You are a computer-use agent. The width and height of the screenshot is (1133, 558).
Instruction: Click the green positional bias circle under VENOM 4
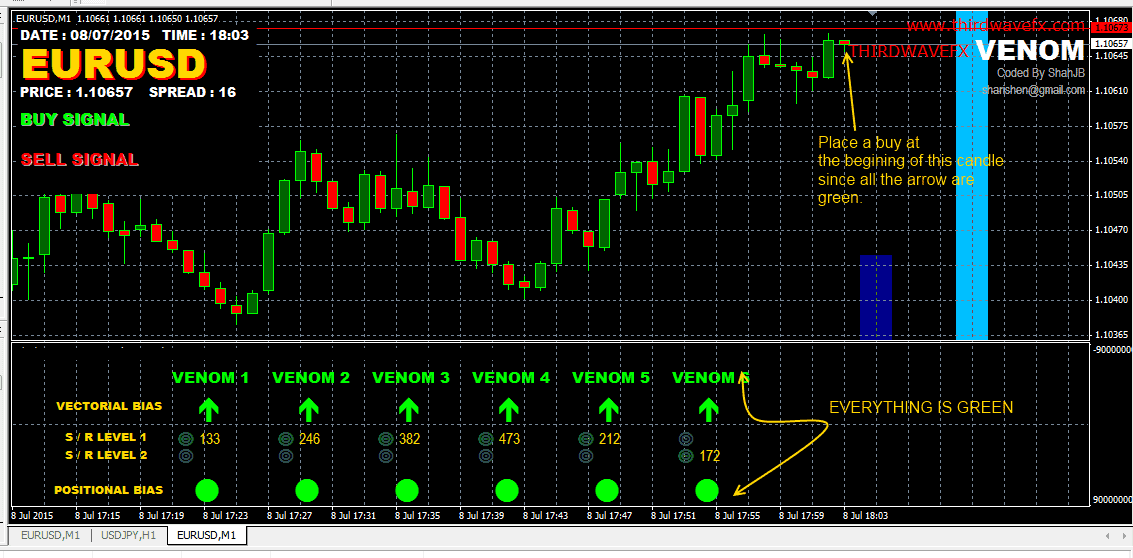coord(507,490)
